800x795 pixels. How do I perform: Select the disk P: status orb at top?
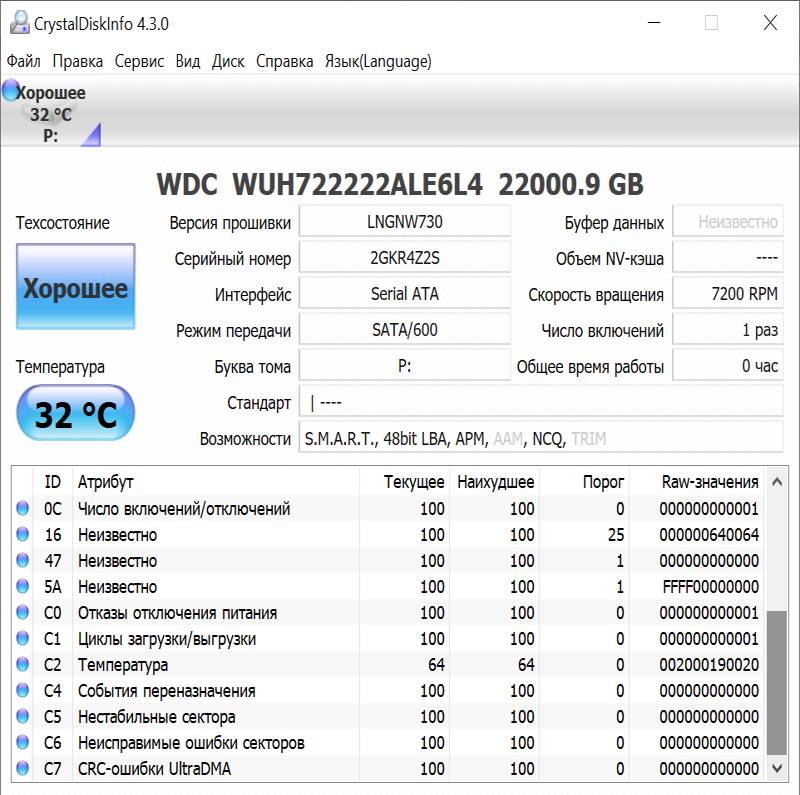click(x=11, y=93)
